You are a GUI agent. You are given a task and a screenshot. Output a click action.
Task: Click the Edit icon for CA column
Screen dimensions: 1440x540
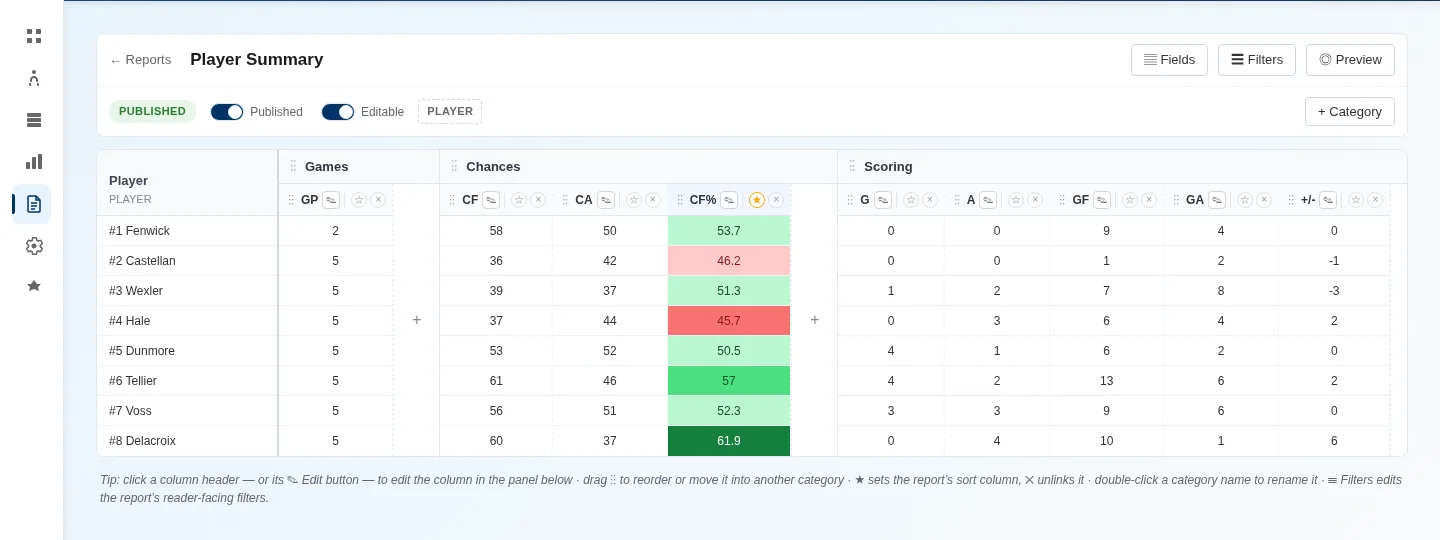(606, 200)
